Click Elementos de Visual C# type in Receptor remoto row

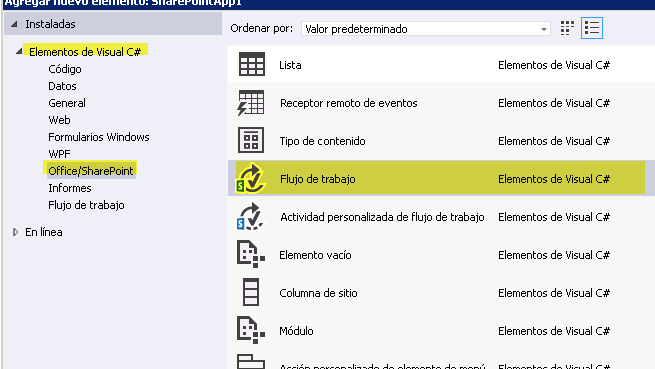pyautogui.click(x=554, y=103)
